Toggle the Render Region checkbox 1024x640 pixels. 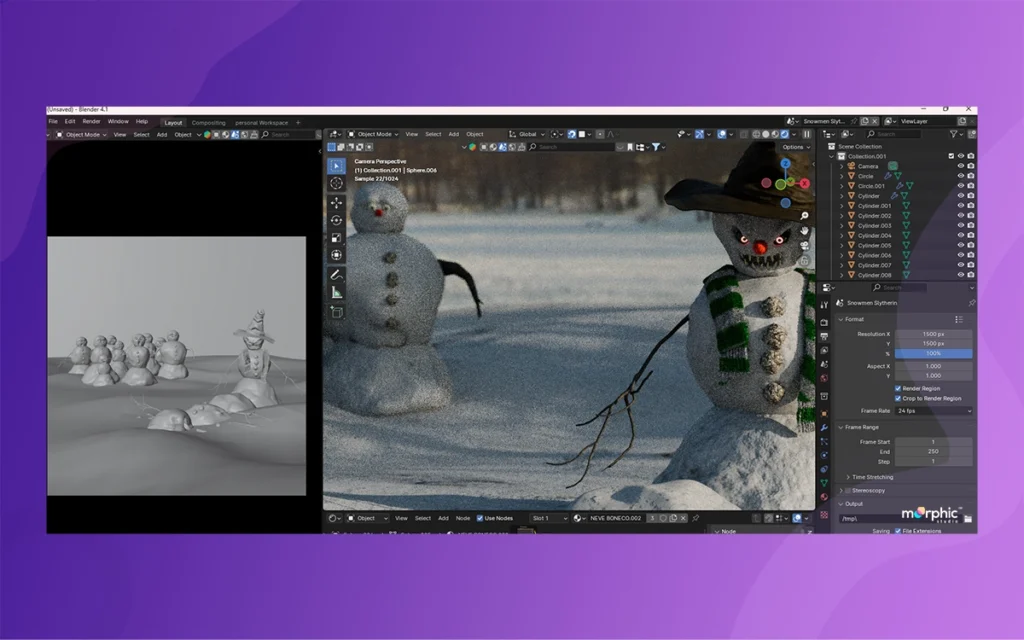click(898, 389)
